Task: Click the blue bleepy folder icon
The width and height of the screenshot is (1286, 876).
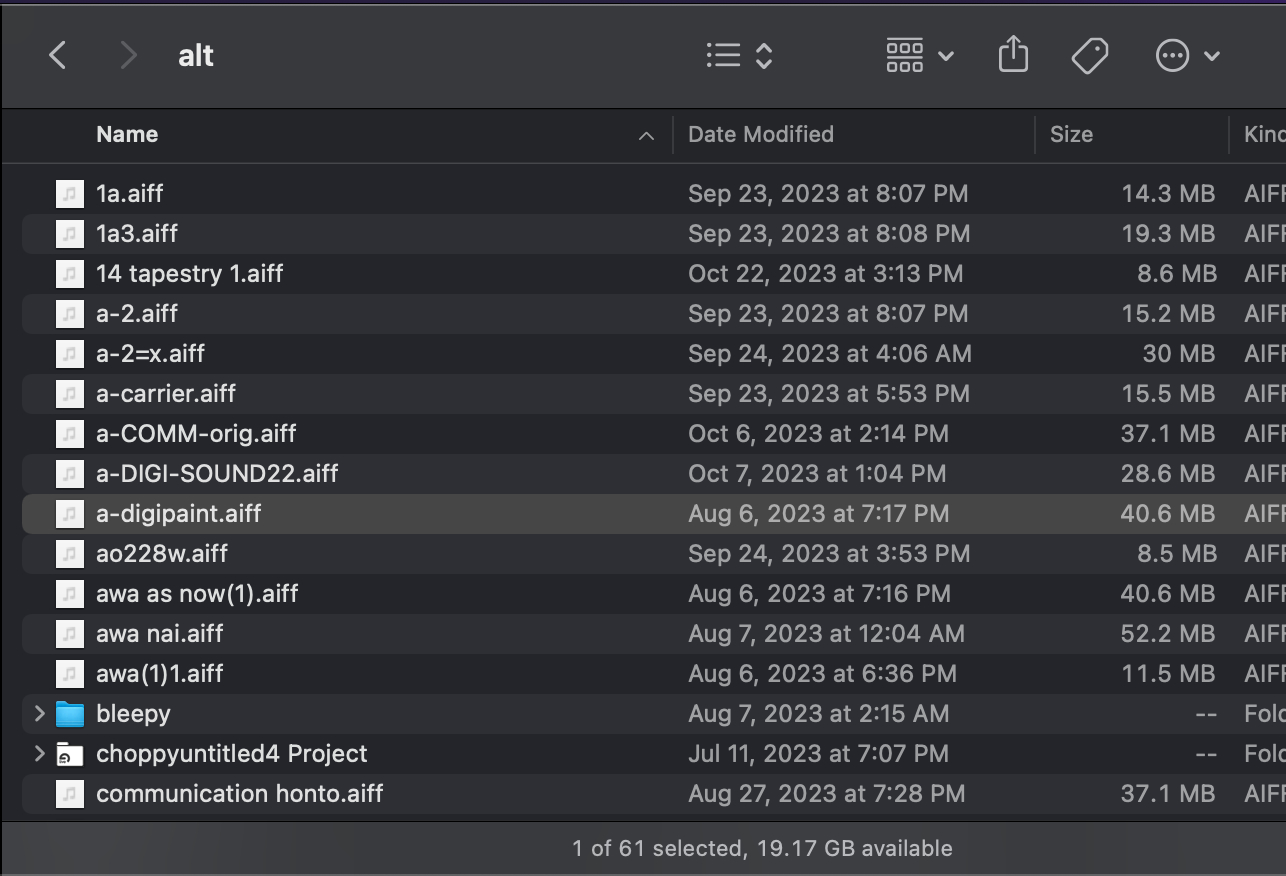Action: 70,714
